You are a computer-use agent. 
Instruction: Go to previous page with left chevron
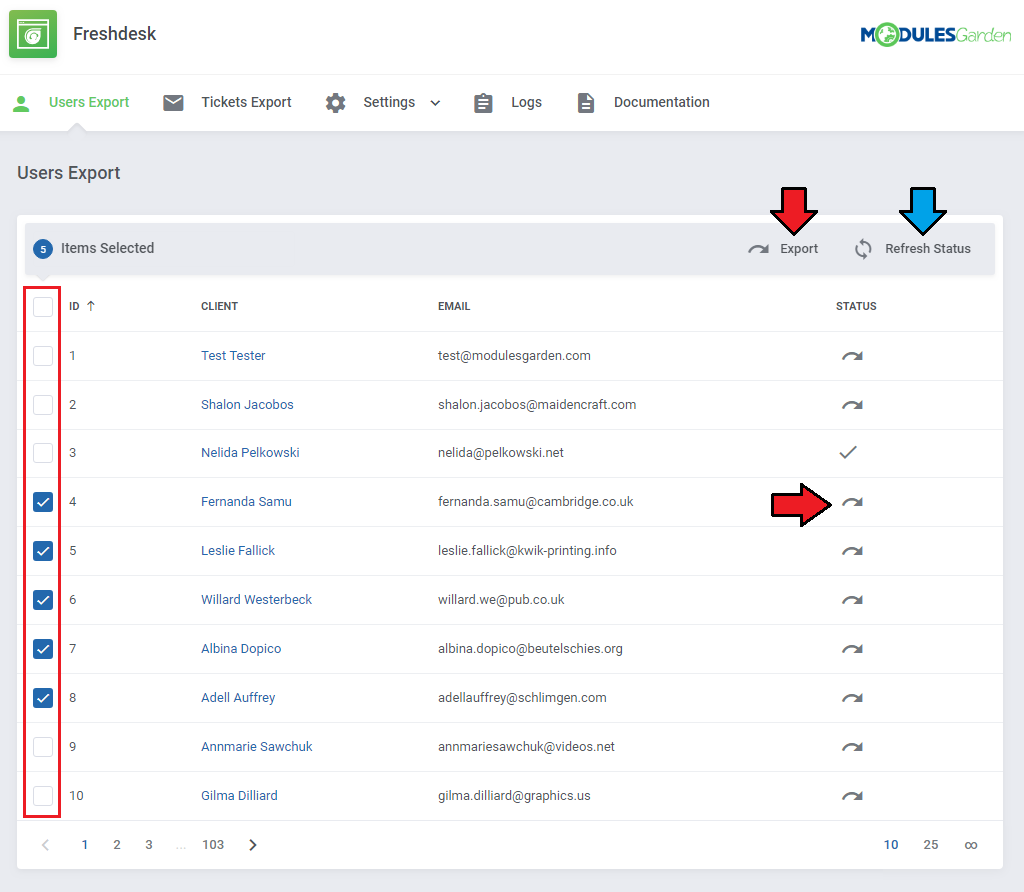click(x=45, y=845)
